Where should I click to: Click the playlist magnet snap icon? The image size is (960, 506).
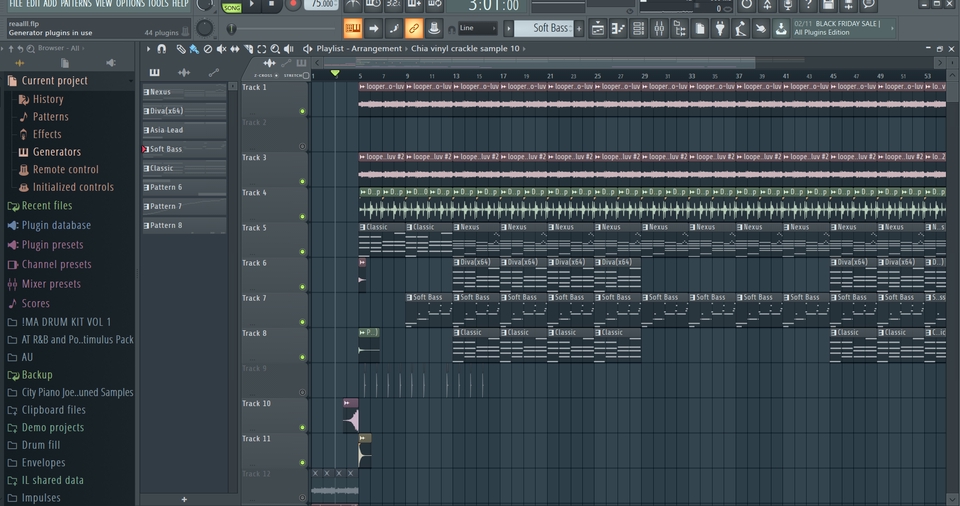pos(162,49)
